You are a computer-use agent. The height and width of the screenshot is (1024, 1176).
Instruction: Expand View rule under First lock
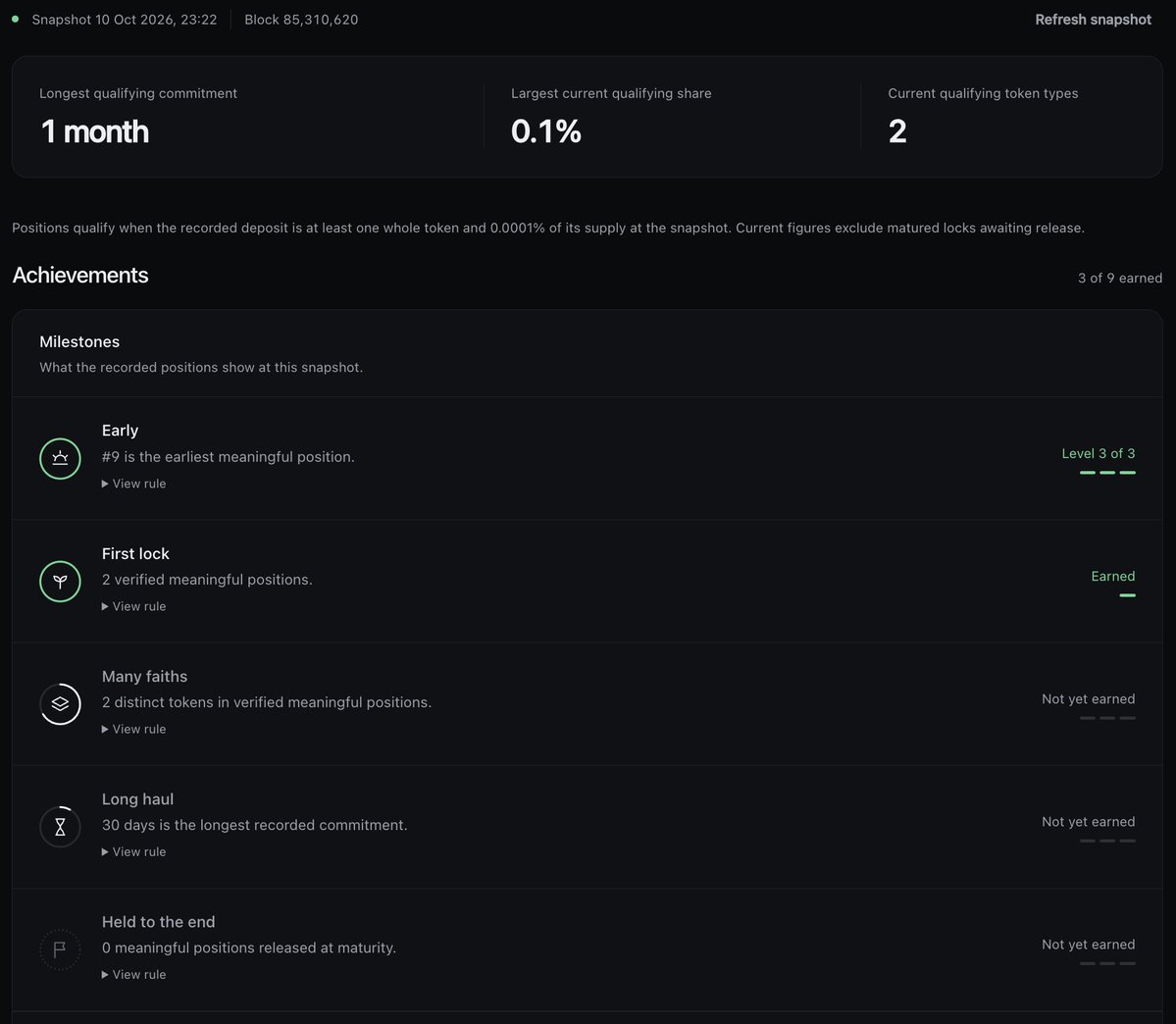[134, 606]
